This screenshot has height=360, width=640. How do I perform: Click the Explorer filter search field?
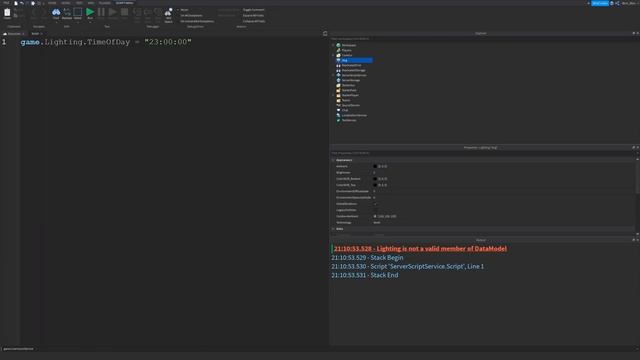pyautogui.click(x=484, y=39)
